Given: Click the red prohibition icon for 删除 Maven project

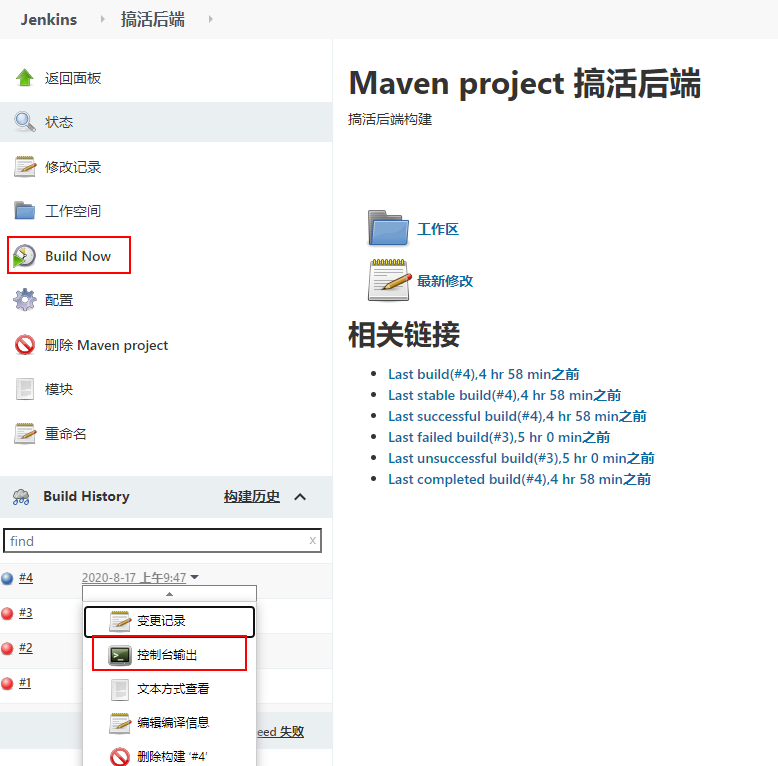Looking at the screenshot, I should [x=24, y=345].
